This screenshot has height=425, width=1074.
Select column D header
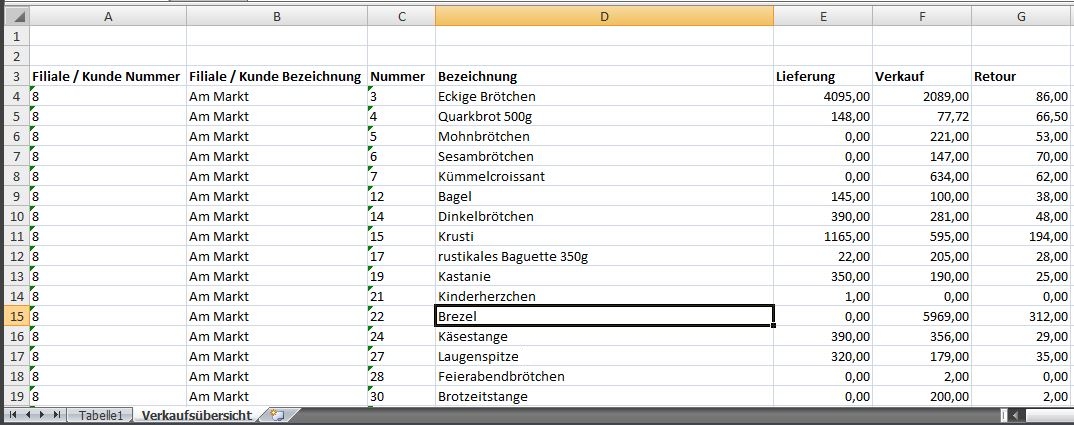pyautogui.click(x=604, y=16)
